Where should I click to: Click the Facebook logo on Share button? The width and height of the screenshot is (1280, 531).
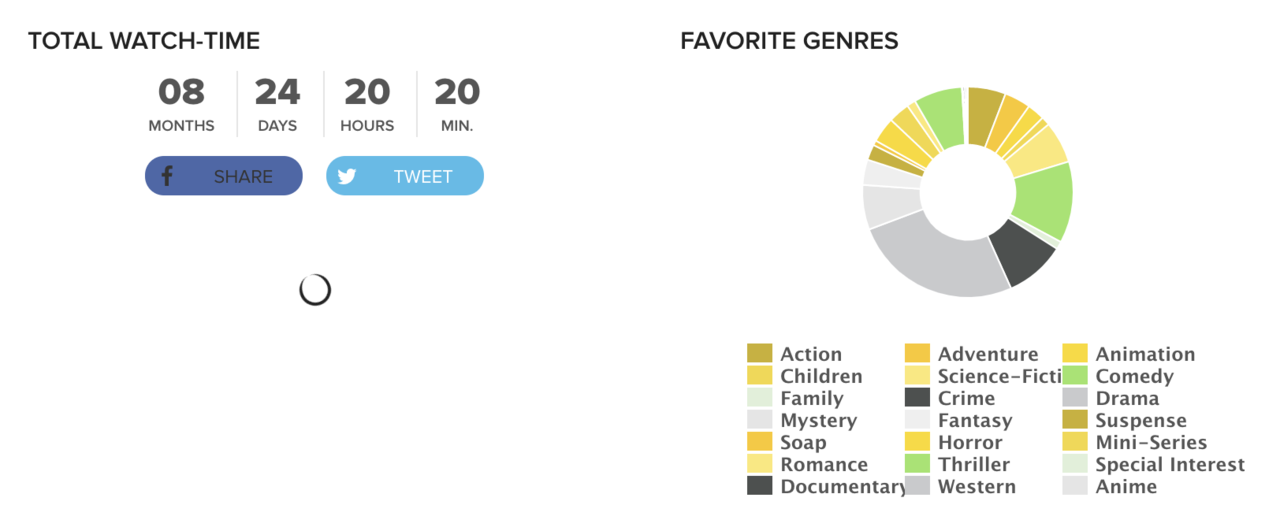(x=167, y=176)
